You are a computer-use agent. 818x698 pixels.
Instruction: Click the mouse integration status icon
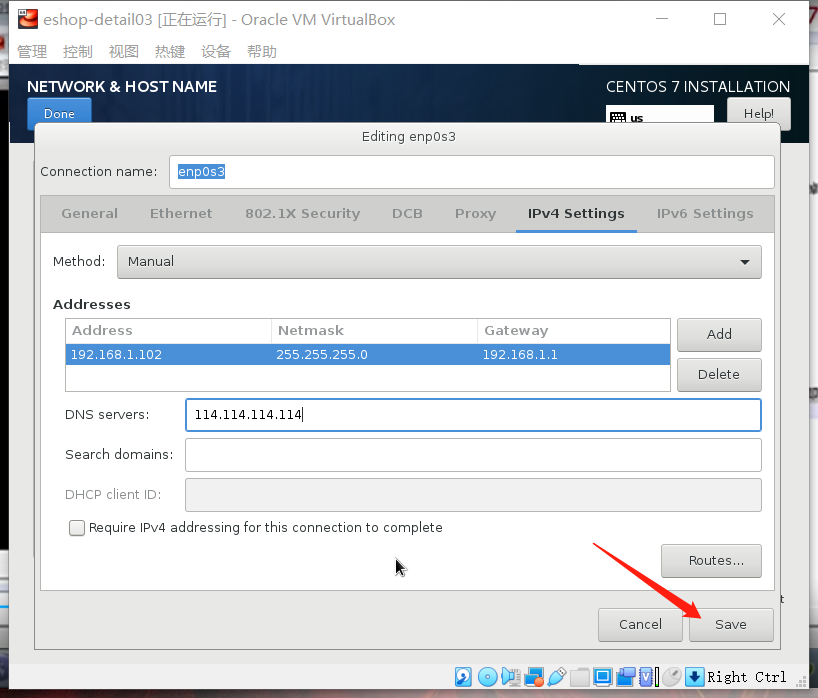click(x=672, y=677)
